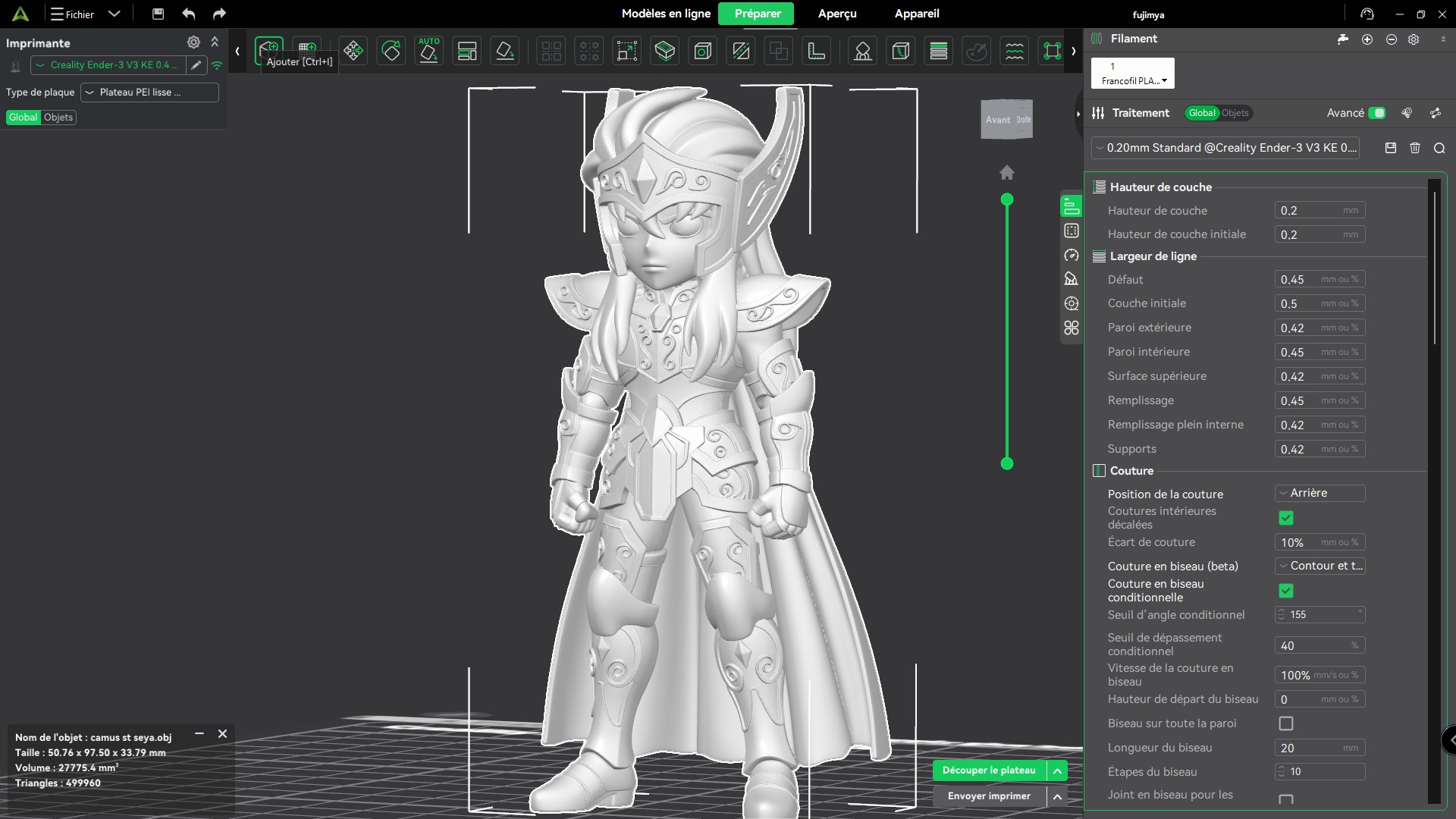Toggle the Avancé advanced mode switch

click(x=1377, y=113)
